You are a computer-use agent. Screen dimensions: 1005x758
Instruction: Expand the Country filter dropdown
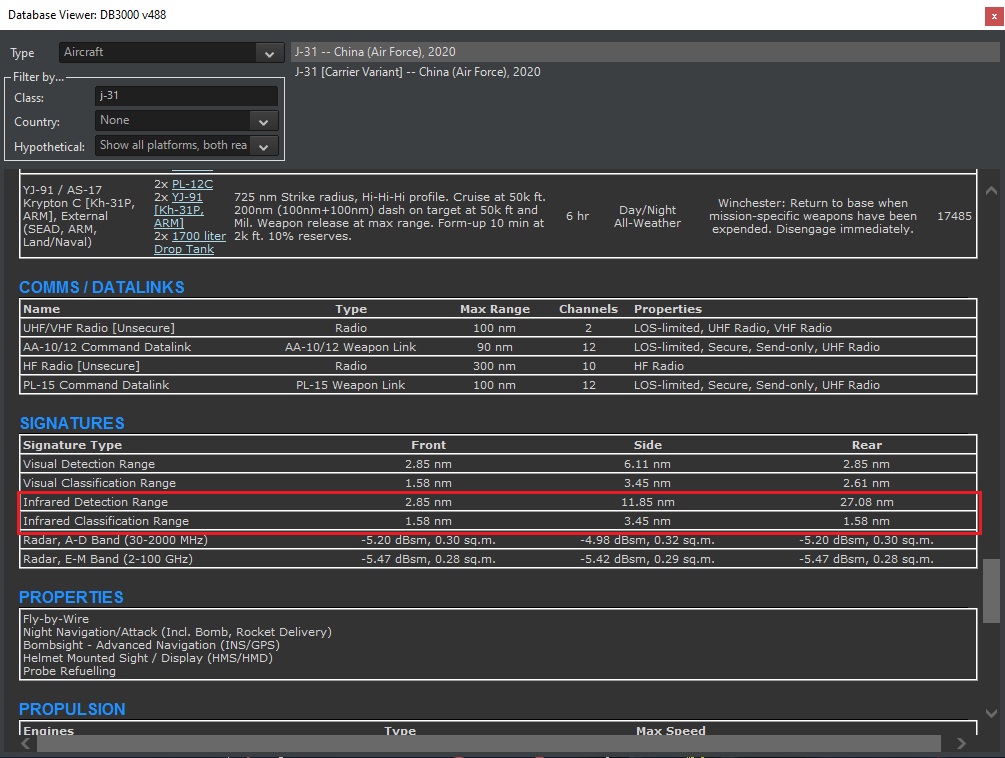click(x=263, y=121)
